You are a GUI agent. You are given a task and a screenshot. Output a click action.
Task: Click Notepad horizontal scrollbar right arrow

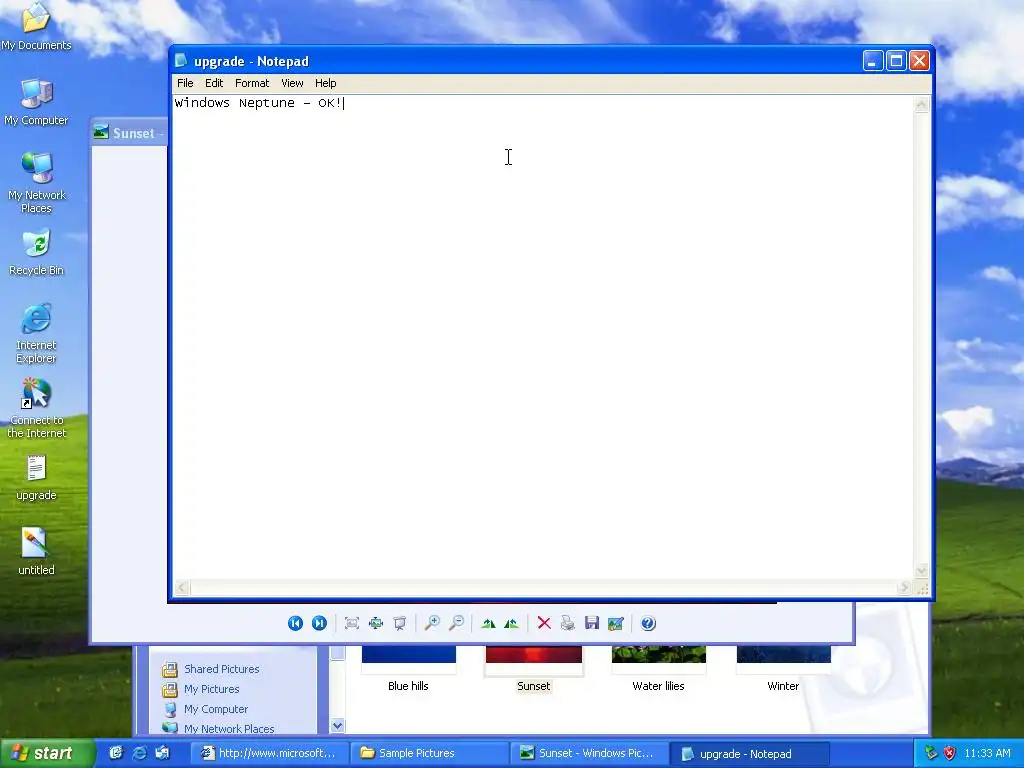(904, 588)
